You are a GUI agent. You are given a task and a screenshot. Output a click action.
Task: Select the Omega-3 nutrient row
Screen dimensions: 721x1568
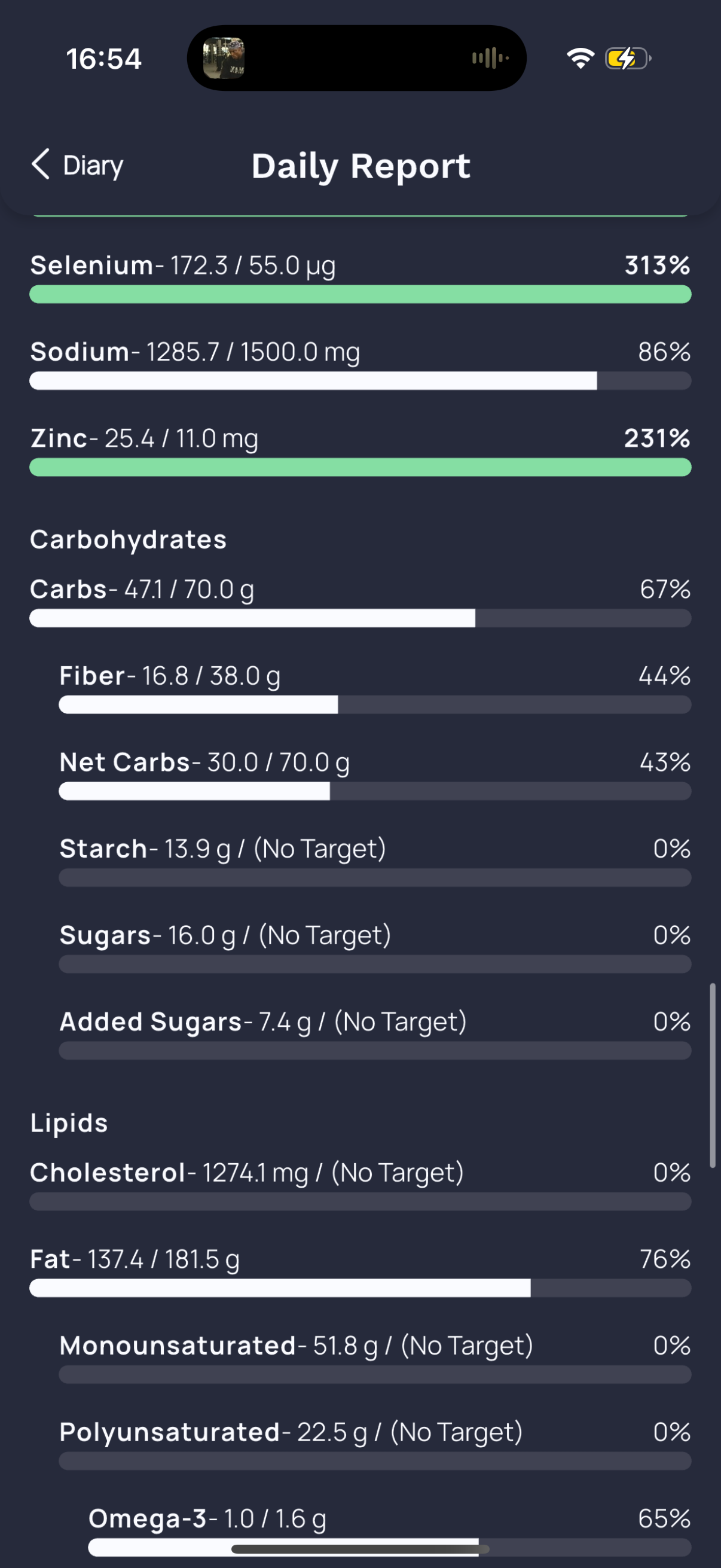pyautogui.click(x=389, y=1531)
